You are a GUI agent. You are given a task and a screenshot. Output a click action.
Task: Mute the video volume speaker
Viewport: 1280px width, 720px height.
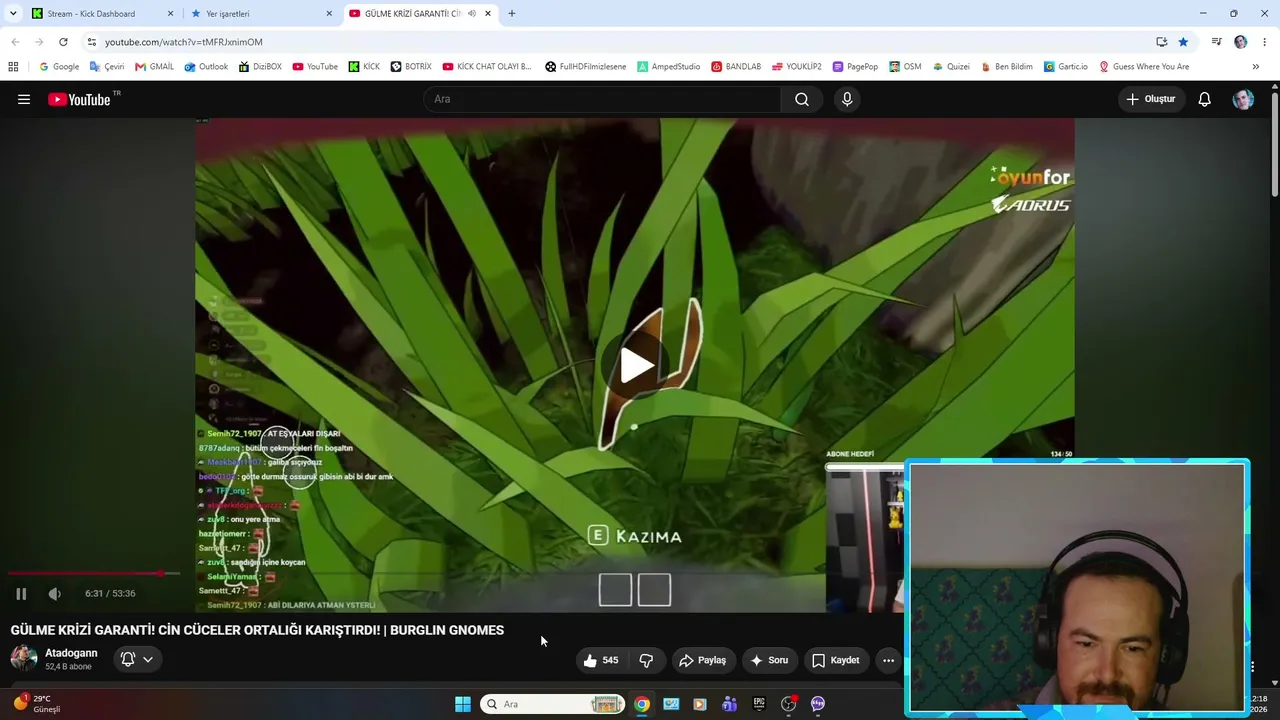click(55, 593)
